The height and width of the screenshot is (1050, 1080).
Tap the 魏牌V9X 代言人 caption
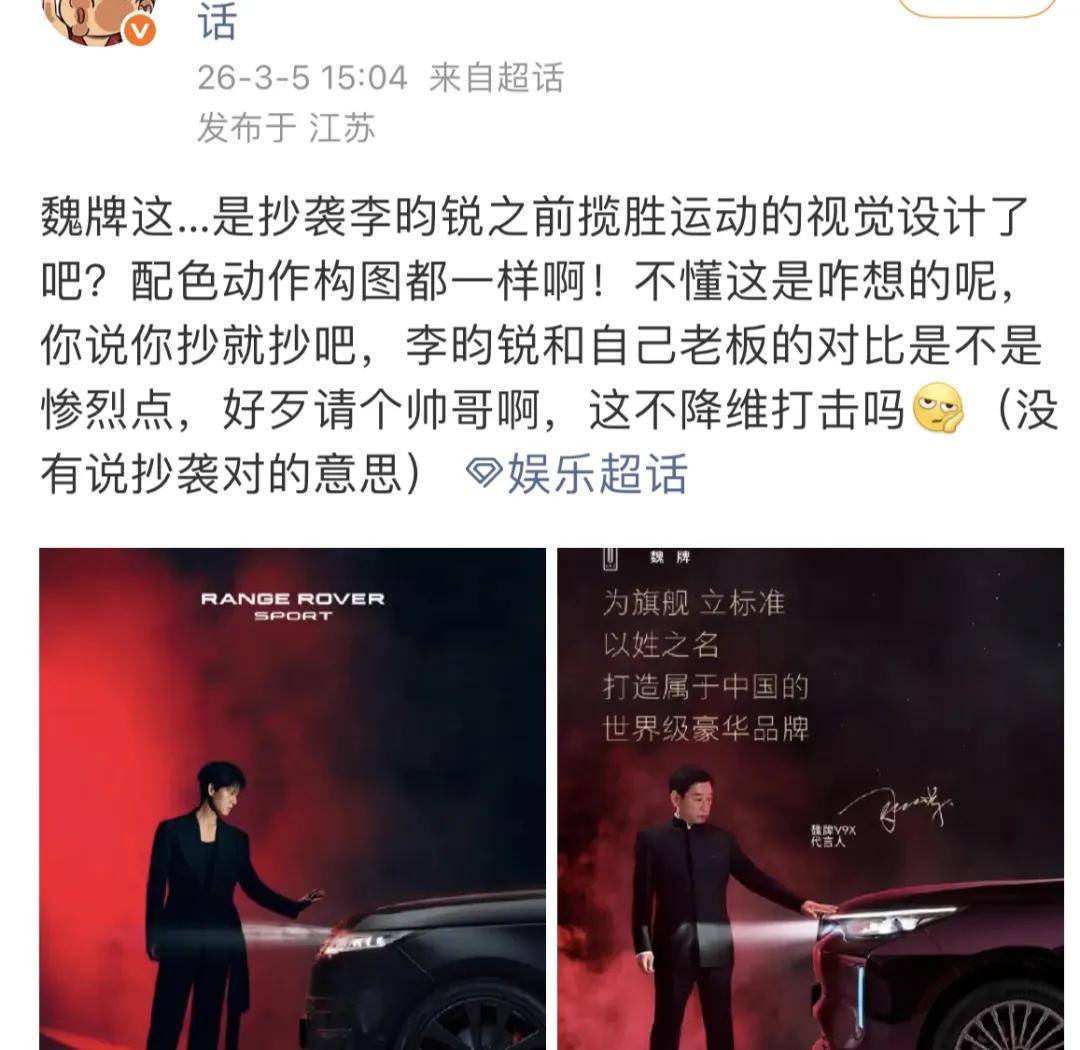coord(833,836)
